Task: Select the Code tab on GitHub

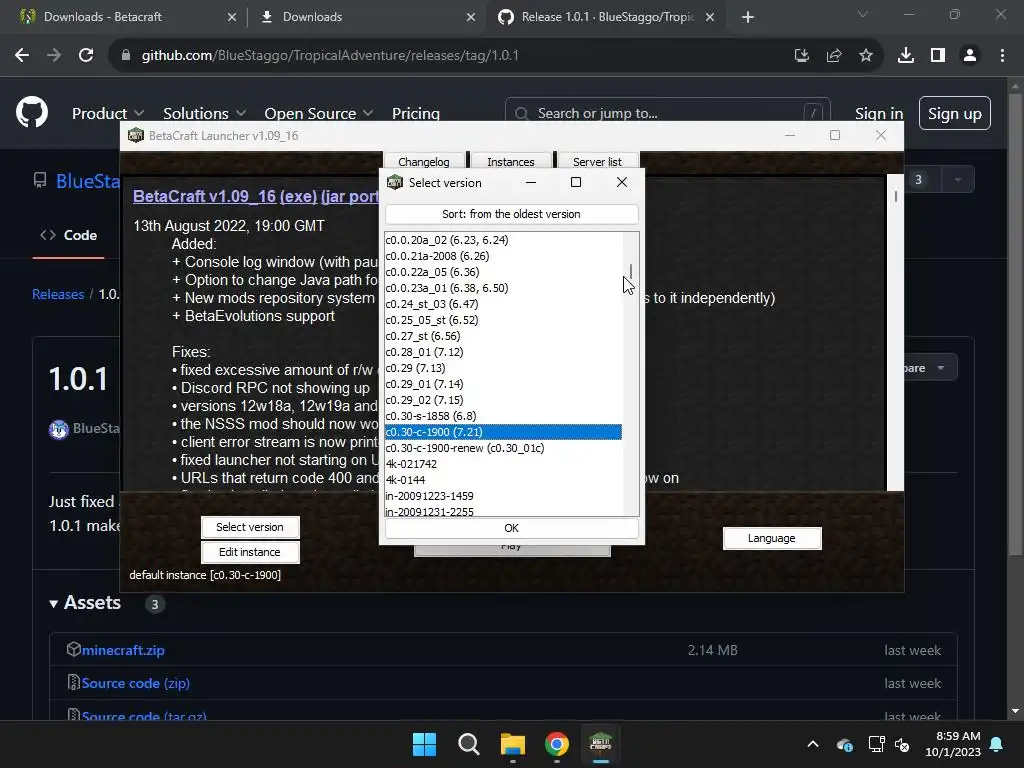Action: pyautogui.click(x=69, y=235)
